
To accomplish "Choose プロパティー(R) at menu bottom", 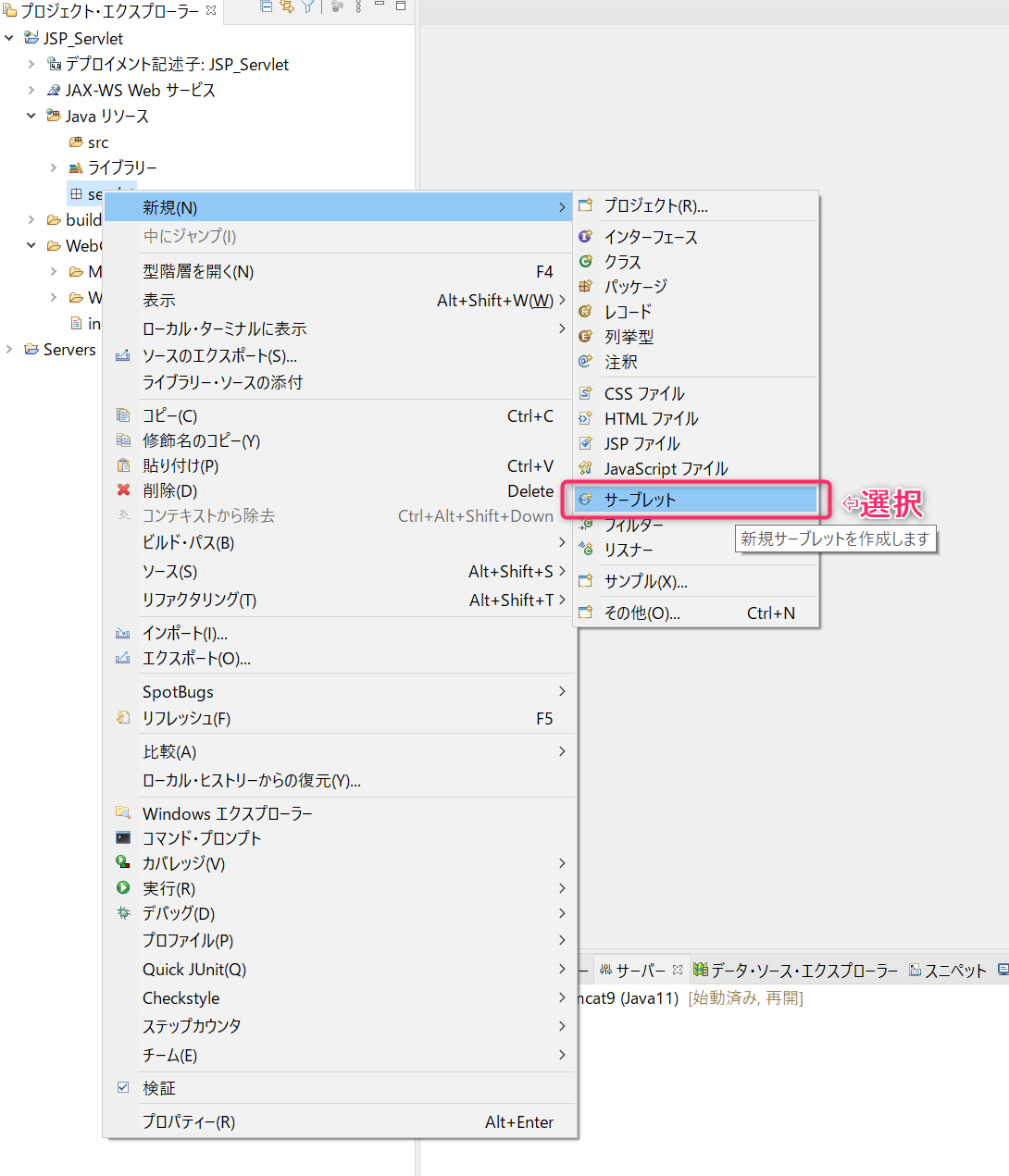I will click(x=340, y=1121).
